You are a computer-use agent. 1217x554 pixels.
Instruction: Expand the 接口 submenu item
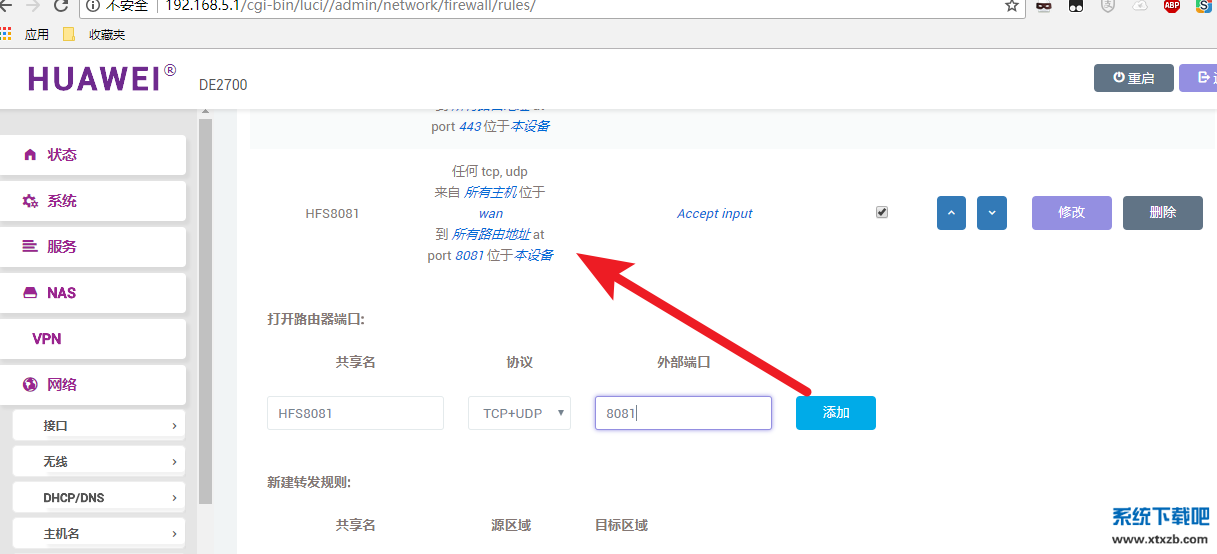pyautogui.click(x=99, y=425)
